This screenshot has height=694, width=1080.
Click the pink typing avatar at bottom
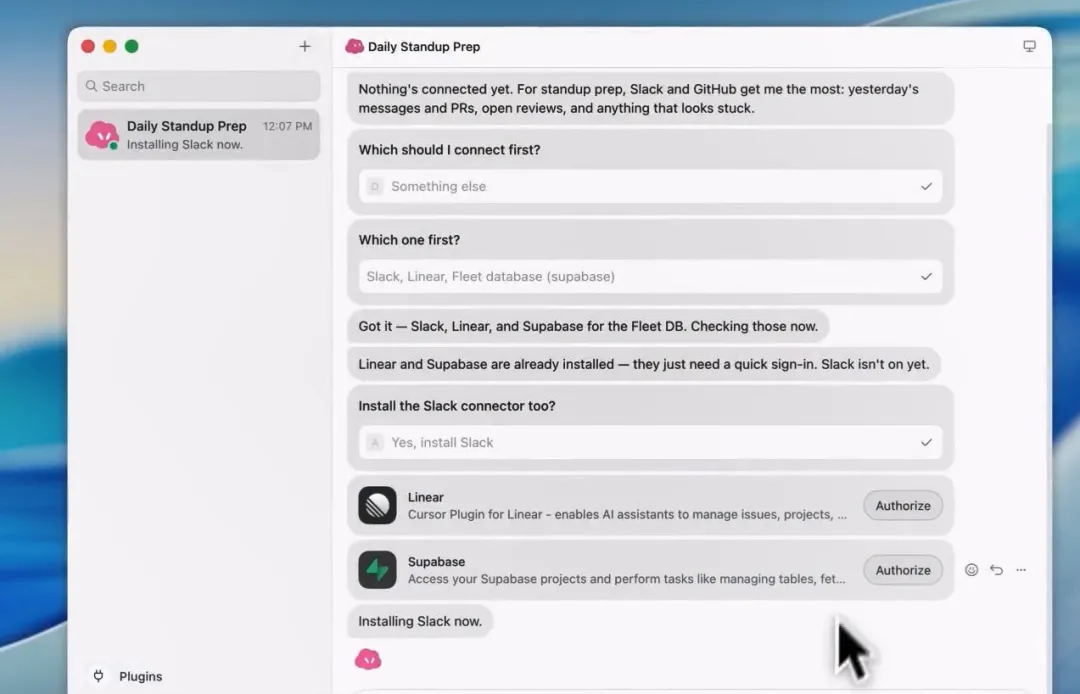[x=368, y=660]
